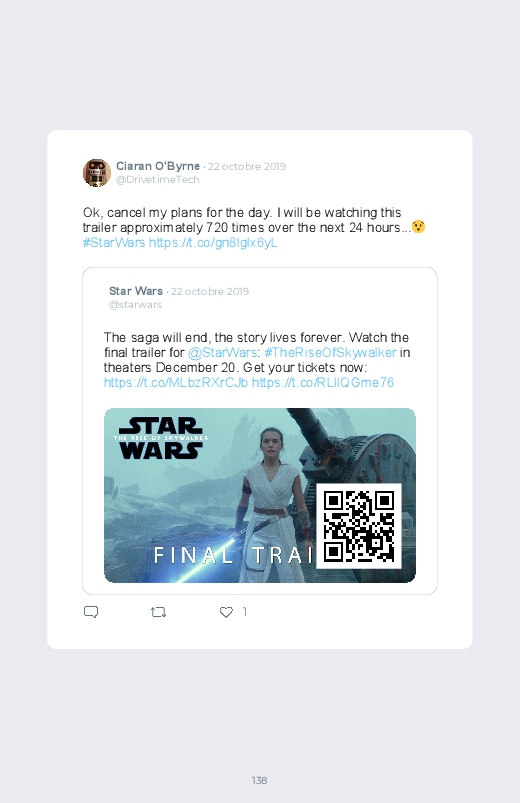The image size is (520, 803).
Task: Click the retweet arrows icon
Action: [x=158, y=612]
